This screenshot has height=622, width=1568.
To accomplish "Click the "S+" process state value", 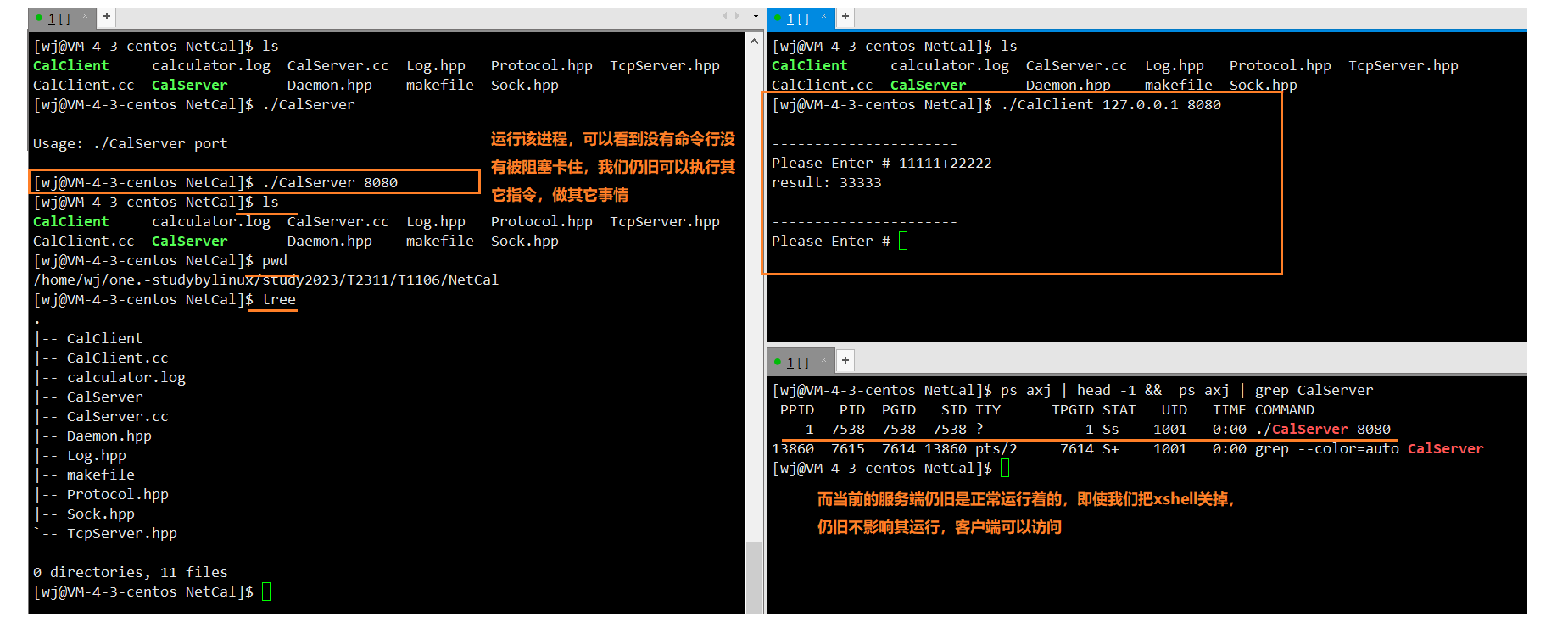I will pos(1111,448).
